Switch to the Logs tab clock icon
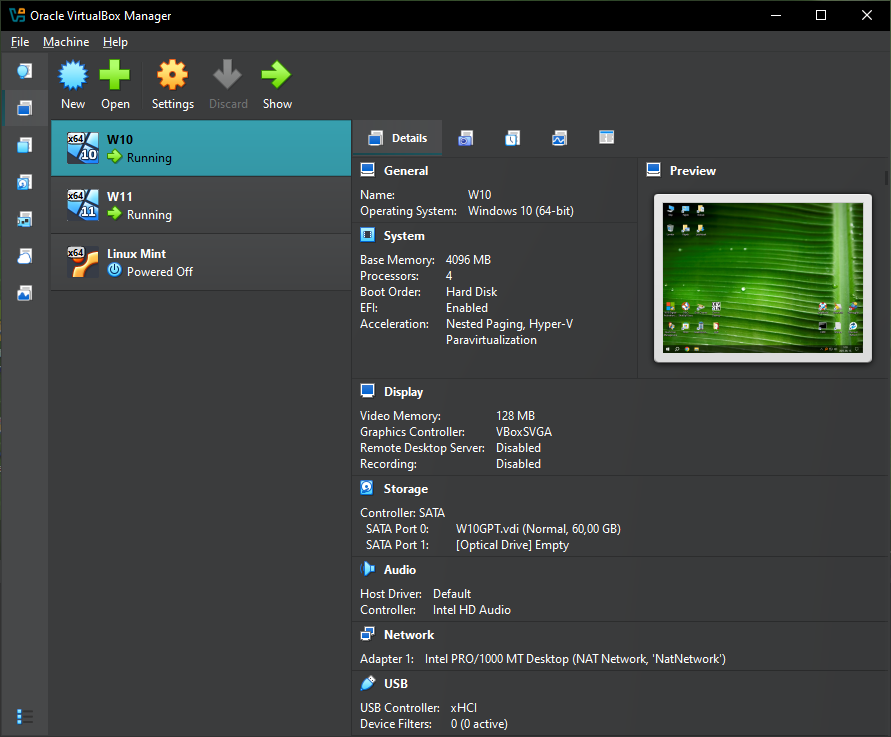This screenshot has height=737, width=891. (512, 138)
